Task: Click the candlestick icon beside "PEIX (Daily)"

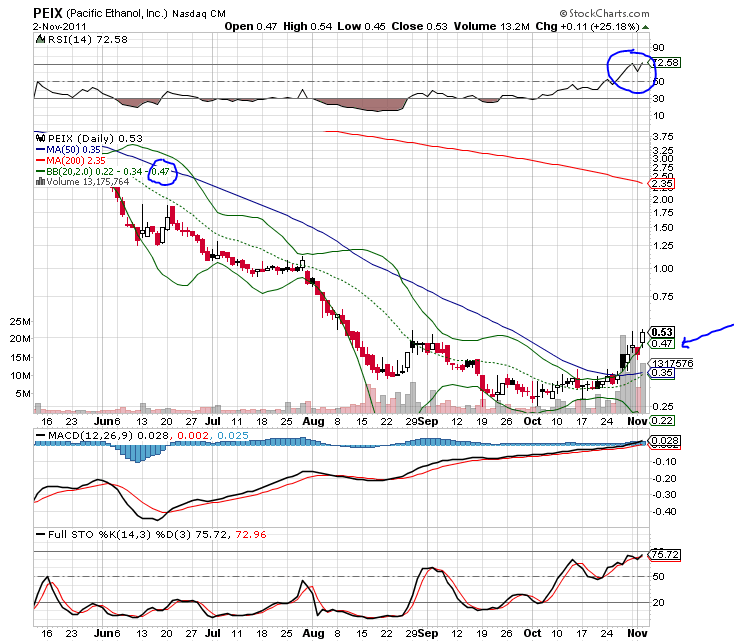Action: pyautogui.click(x=40, y=138)
